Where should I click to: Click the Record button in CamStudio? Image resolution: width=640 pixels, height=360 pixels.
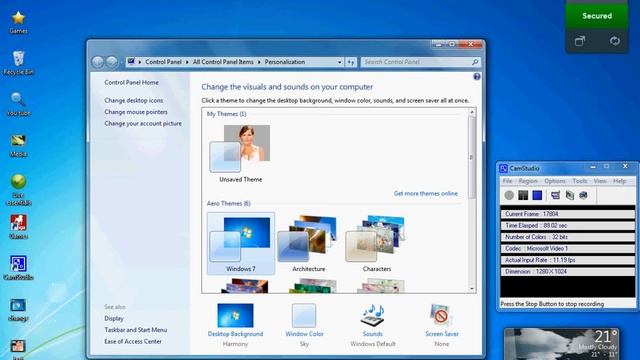pos(509,196)
